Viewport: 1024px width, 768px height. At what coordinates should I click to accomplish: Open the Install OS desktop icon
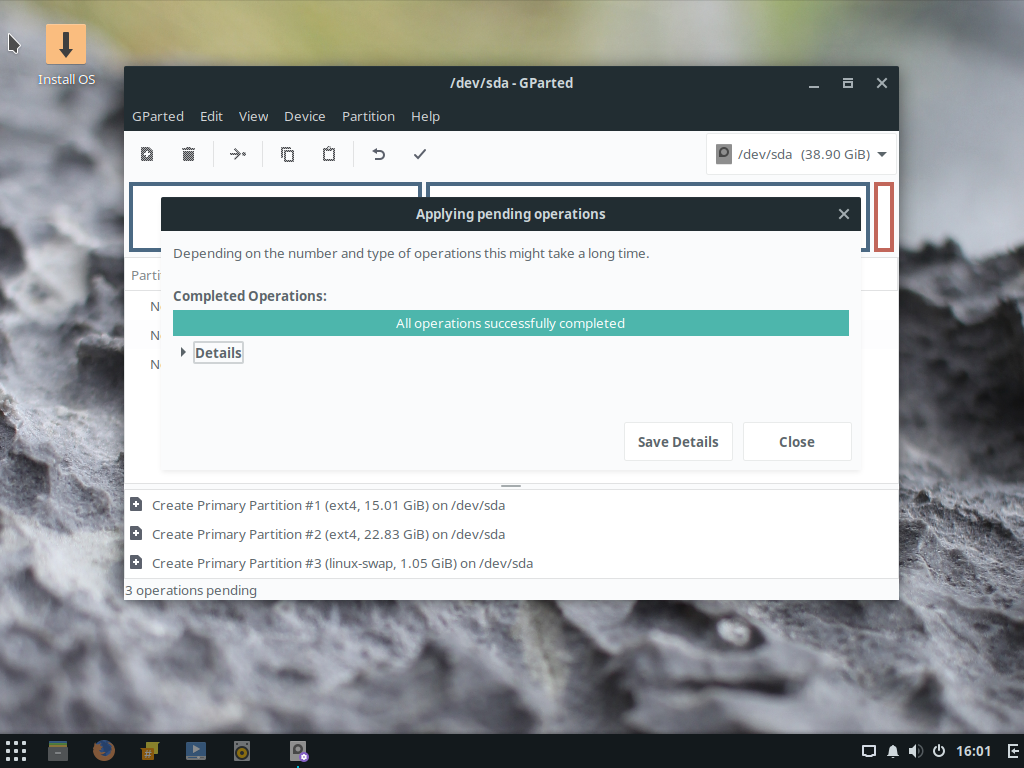click(66, 56)
